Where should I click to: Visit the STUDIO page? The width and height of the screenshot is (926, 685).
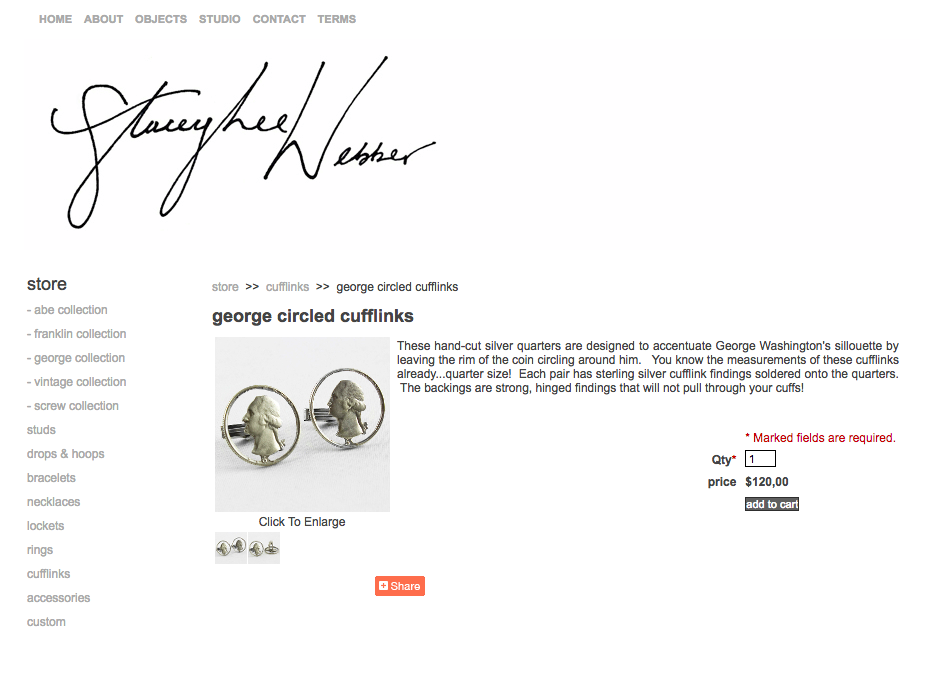click(x=220, y=19)
